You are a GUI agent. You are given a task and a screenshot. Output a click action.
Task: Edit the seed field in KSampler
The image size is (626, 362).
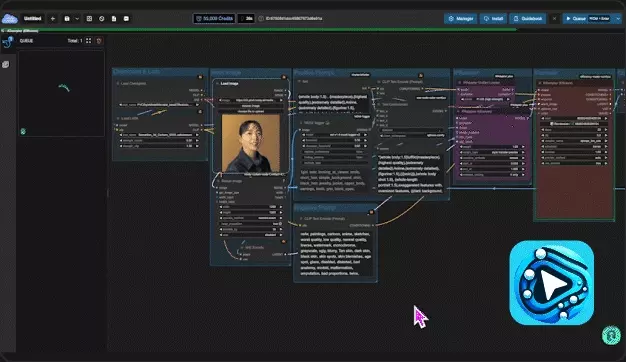[575, 118]
